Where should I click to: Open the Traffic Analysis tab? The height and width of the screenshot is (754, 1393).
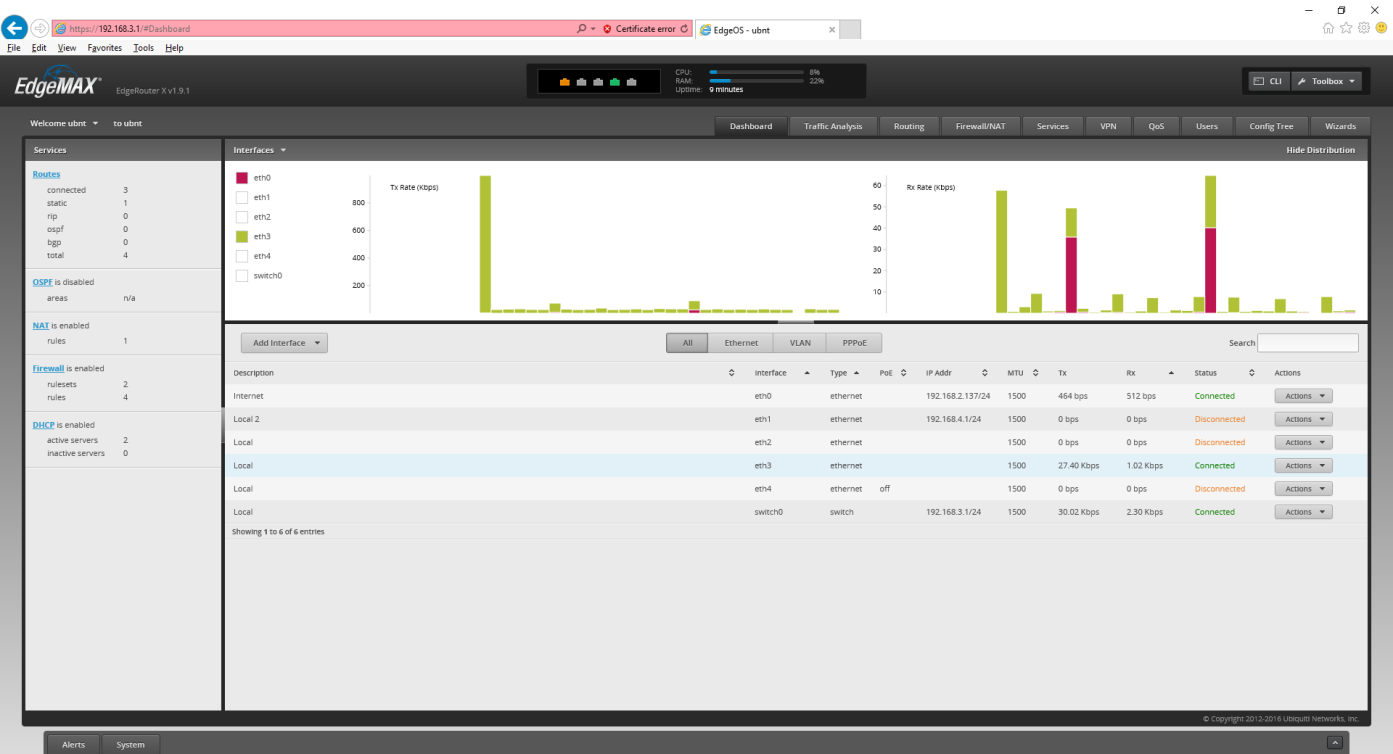[x=832, y=126]
